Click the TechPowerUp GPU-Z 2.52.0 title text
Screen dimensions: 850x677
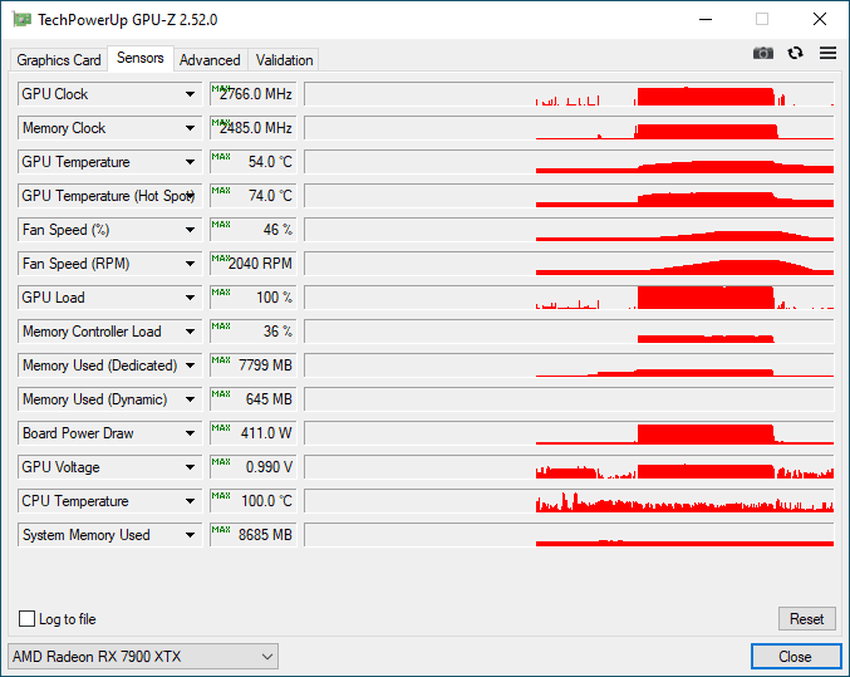click(127, 20)
